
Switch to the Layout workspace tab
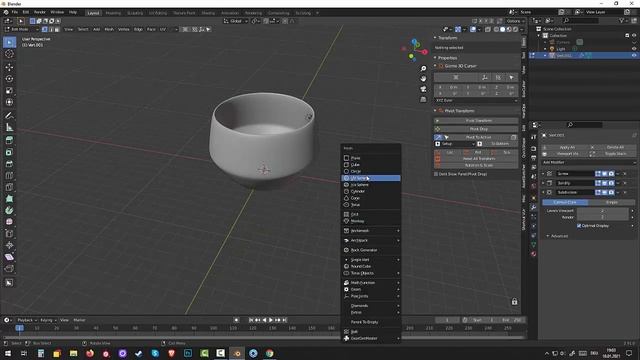[x=93, y=13]
